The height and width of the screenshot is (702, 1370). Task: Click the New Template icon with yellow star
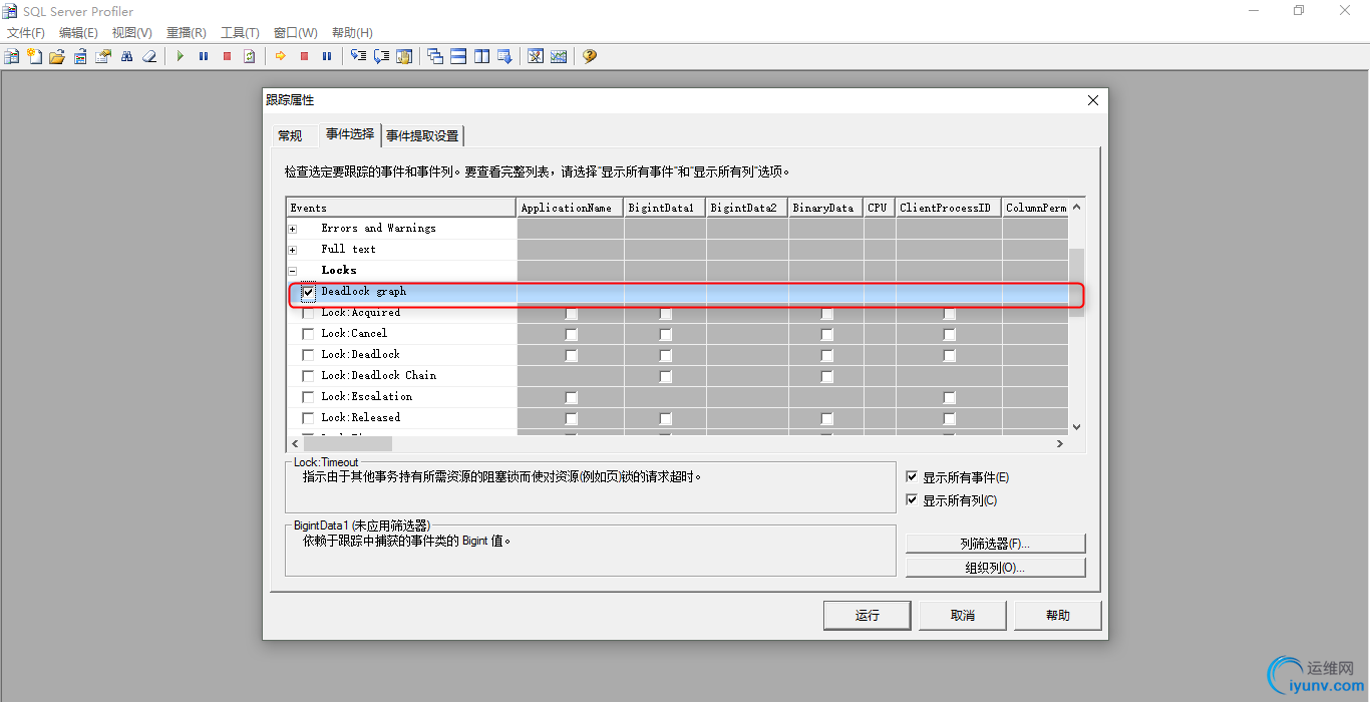pos(34,56)
